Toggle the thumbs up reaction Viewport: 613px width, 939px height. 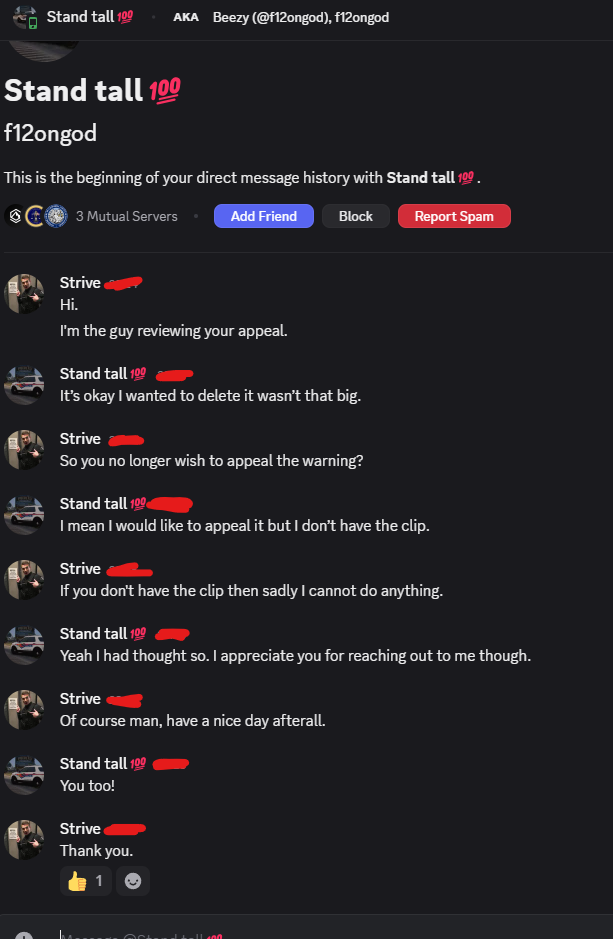click(86, 881)
